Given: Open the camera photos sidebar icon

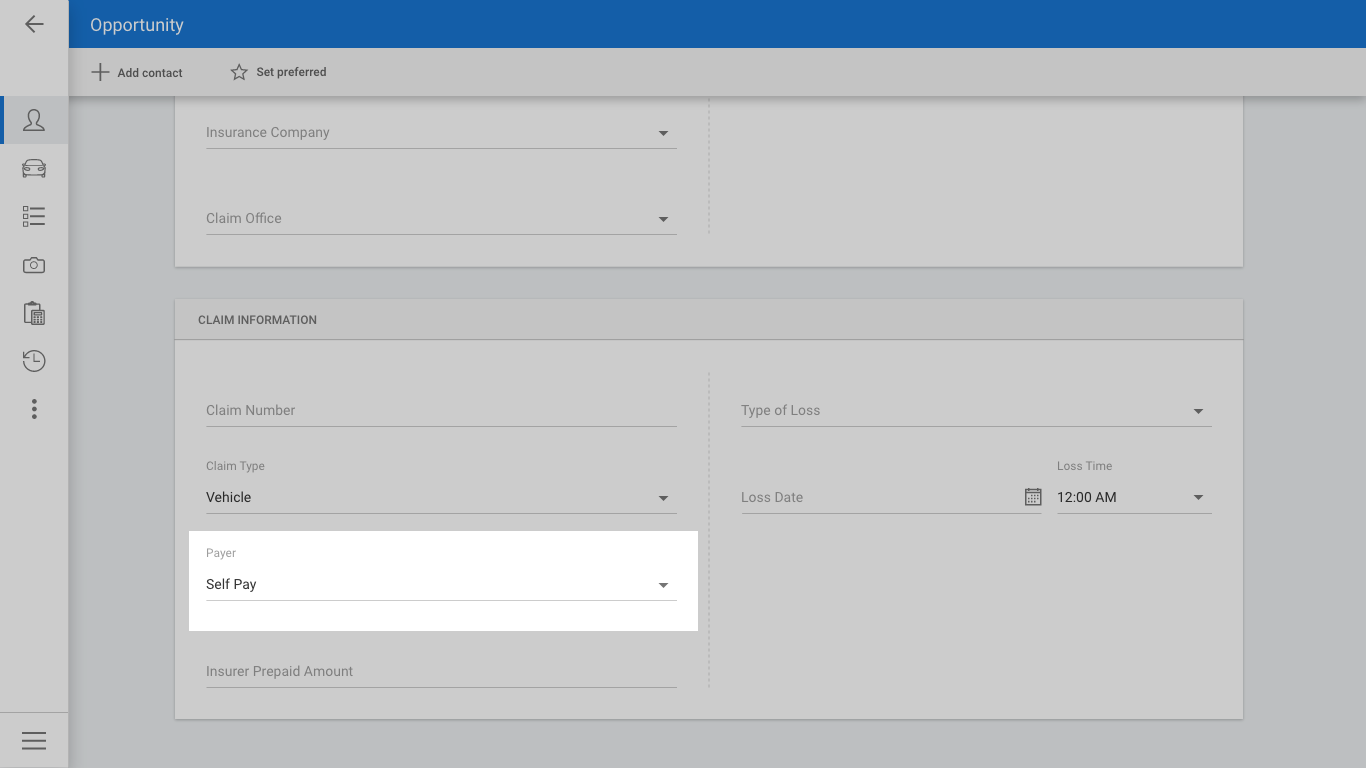Looking at the screenshot, I should 34,265.
